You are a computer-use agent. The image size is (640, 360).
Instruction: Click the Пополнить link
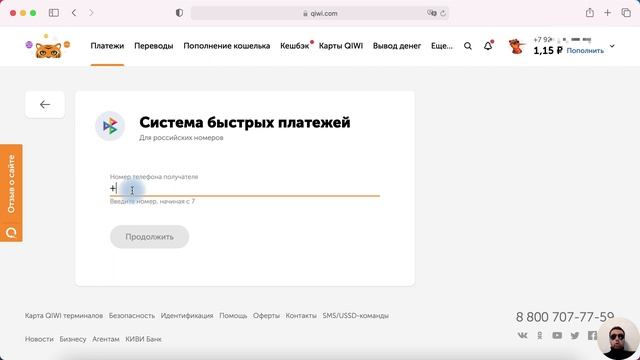click(x=585, y=51)
